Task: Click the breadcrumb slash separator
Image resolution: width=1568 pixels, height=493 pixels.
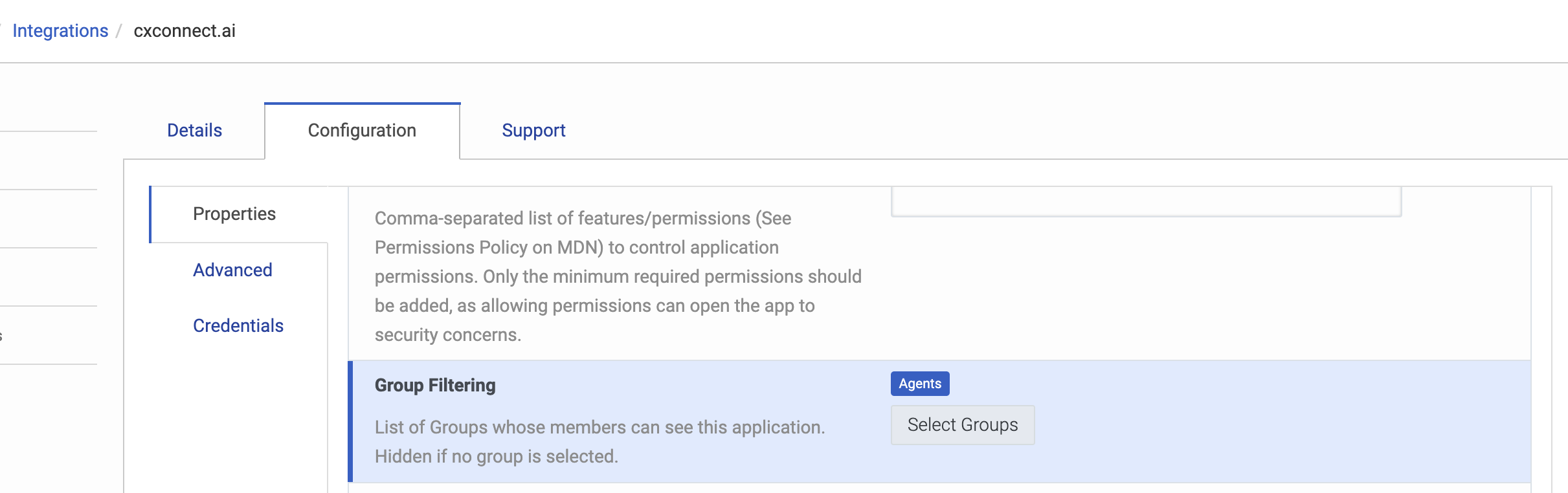Action: pyautogui.click(x=119, y=31)
